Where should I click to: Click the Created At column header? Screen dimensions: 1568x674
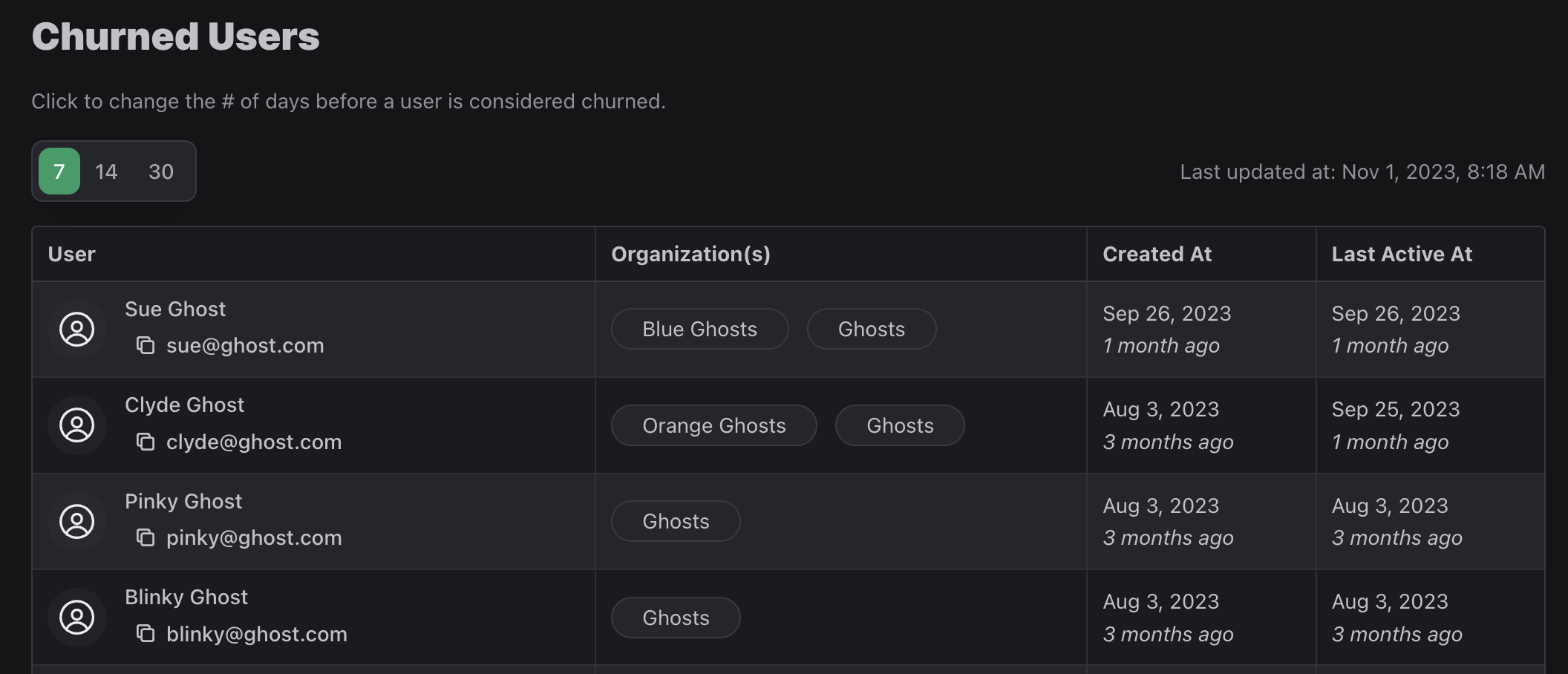(1157, 254)
